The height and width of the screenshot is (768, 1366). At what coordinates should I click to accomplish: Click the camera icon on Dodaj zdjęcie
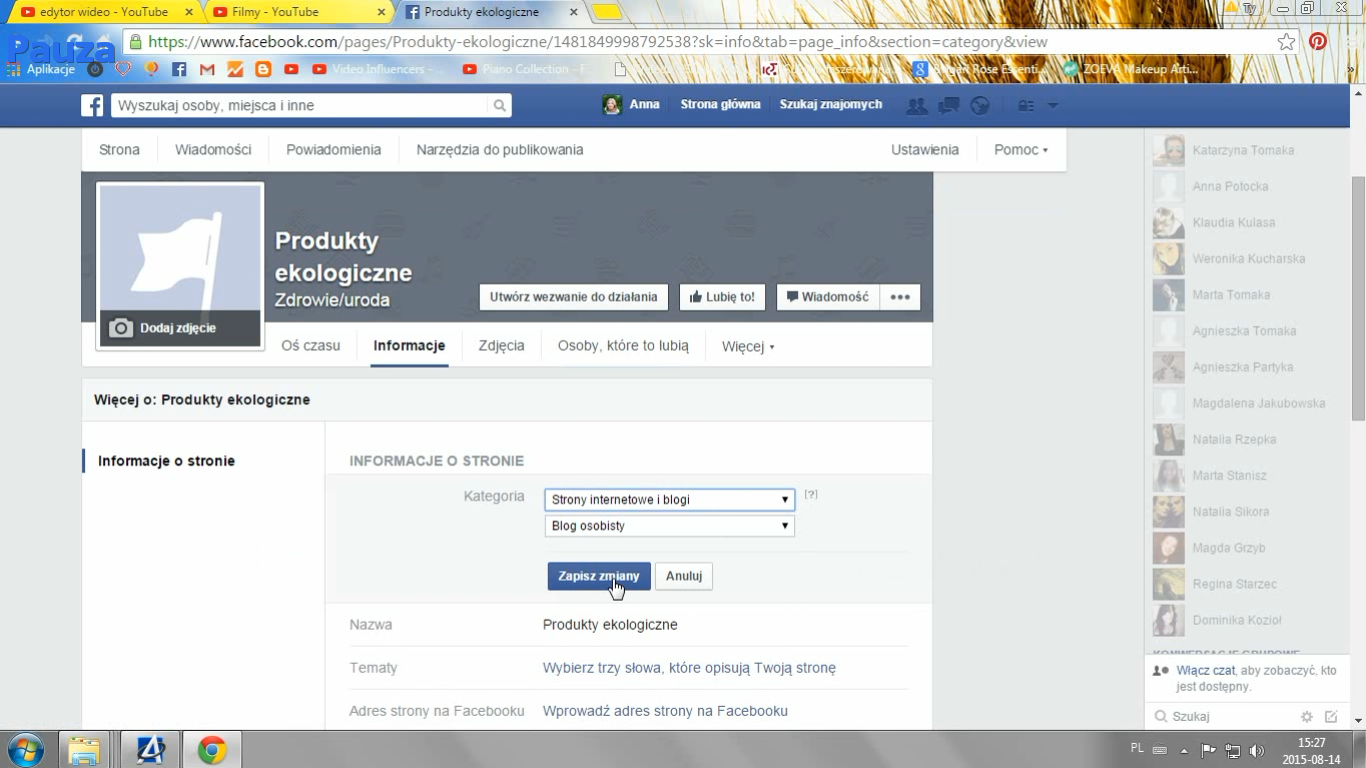click(121, 328)
